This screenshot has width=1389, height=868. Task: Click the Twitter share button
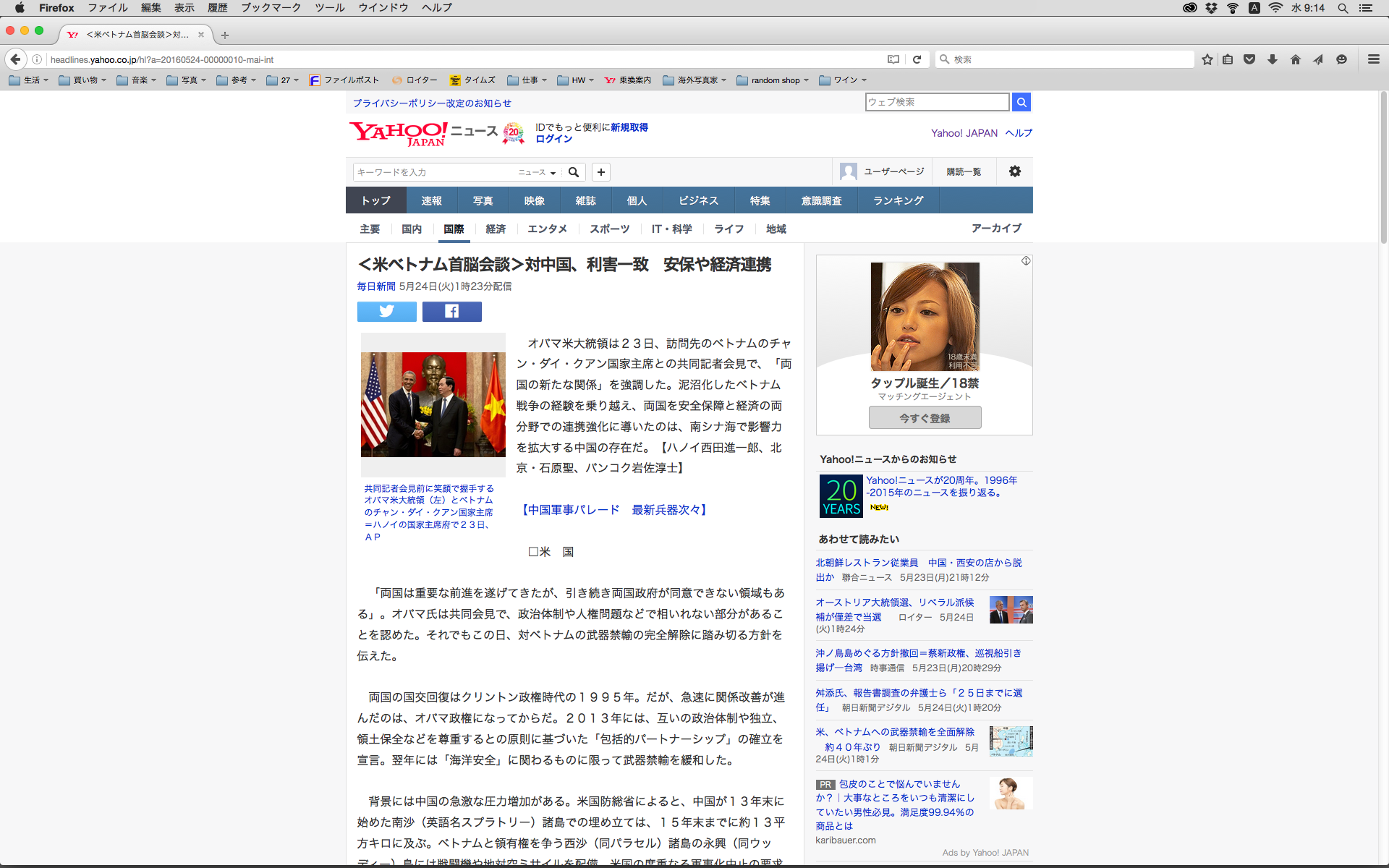[386, 312]
